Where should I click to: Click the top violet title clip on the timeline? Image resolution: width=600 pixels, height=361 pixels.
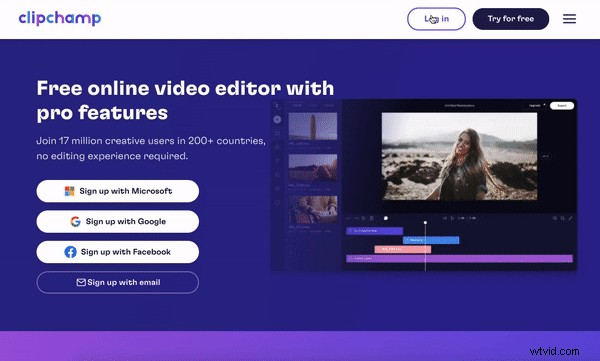[x=375, y=231]
